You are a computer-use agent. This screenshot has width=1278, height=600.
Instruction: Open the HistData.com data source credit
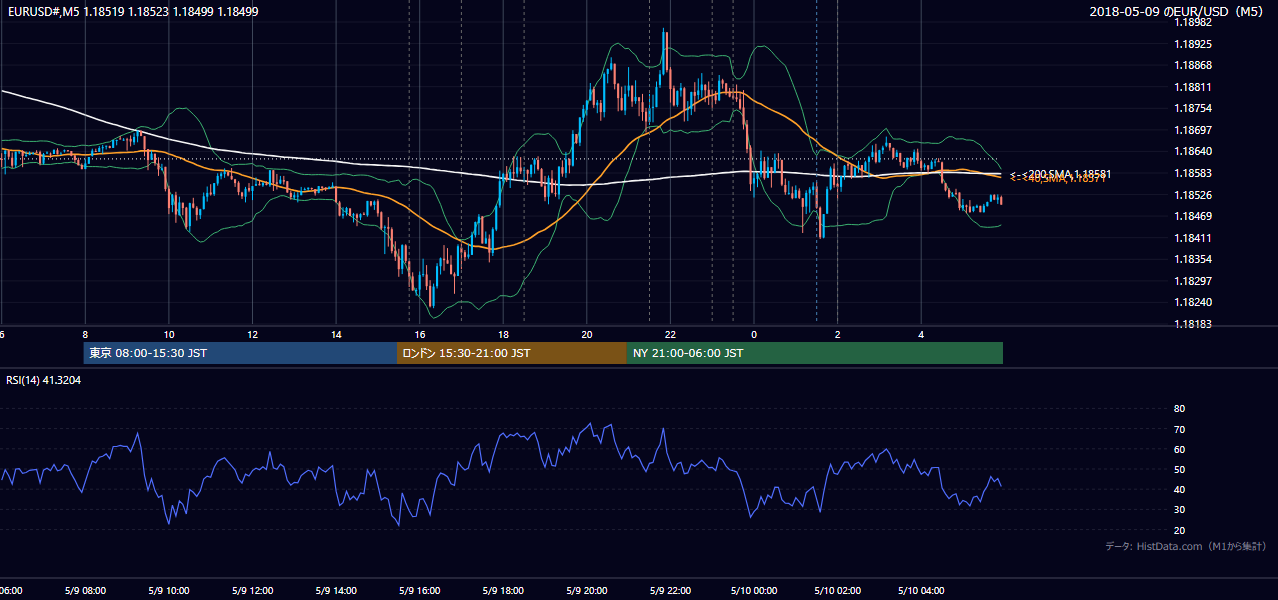[1186, 546]
